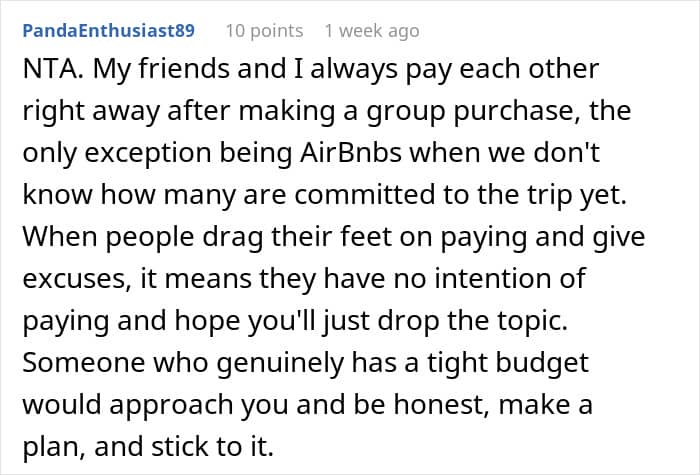Click the word 'genuinely' in the comment

(x=280, y=364)
